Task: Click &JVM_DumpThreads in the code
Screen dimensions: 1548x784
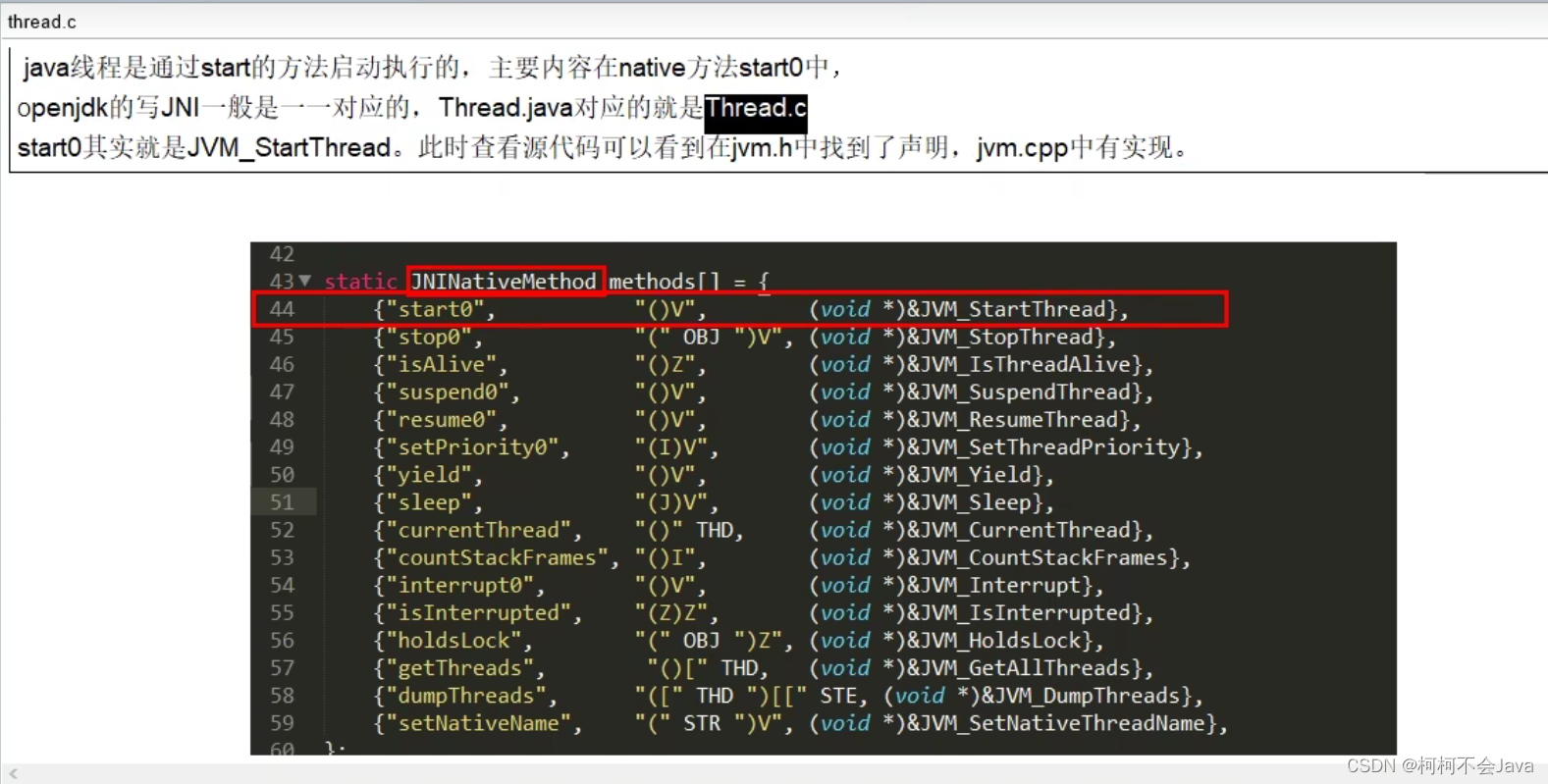Action: (x=1086, y=696)
